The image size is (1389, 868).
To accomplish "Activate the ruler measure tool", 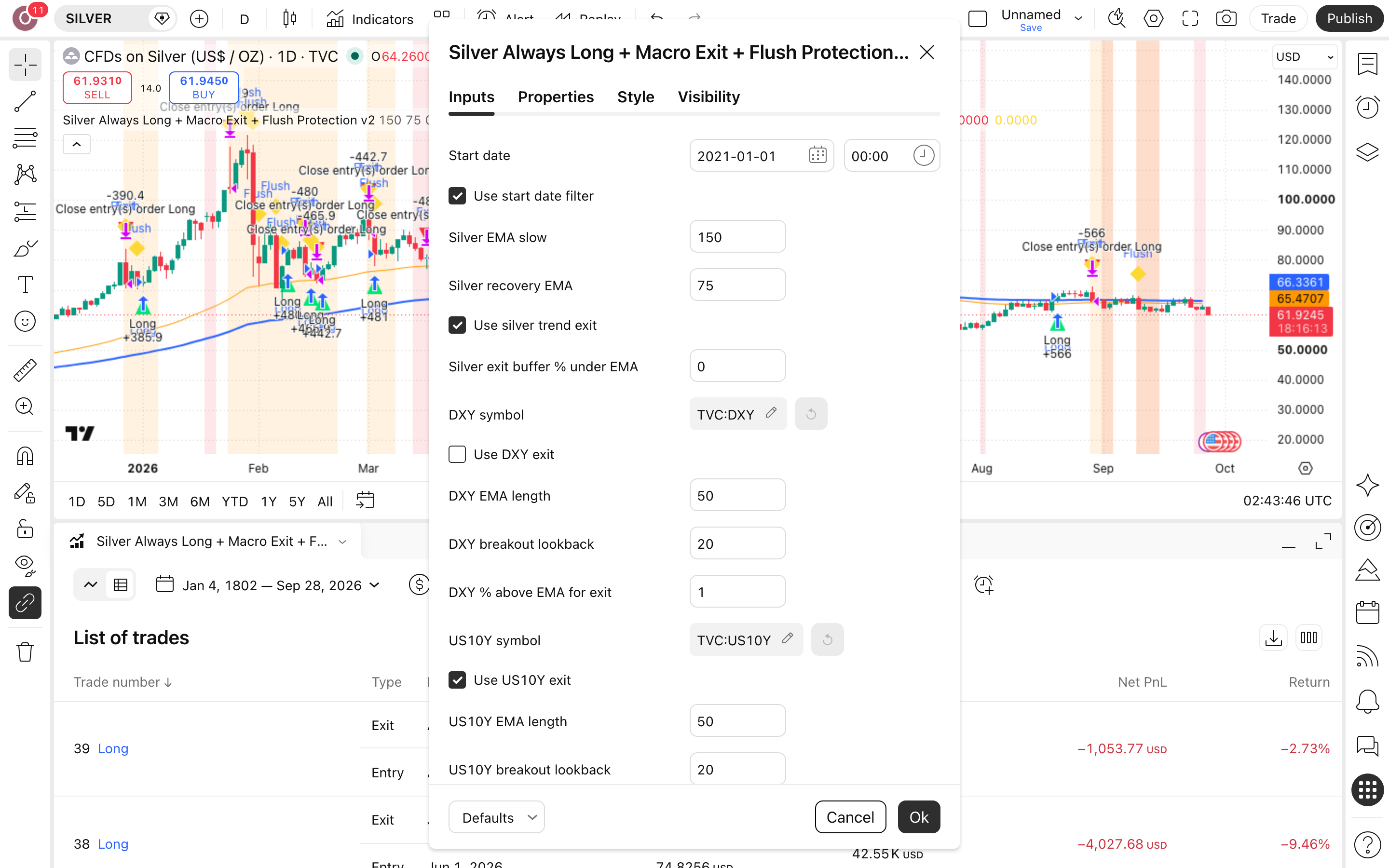I will tap(25, 370).
